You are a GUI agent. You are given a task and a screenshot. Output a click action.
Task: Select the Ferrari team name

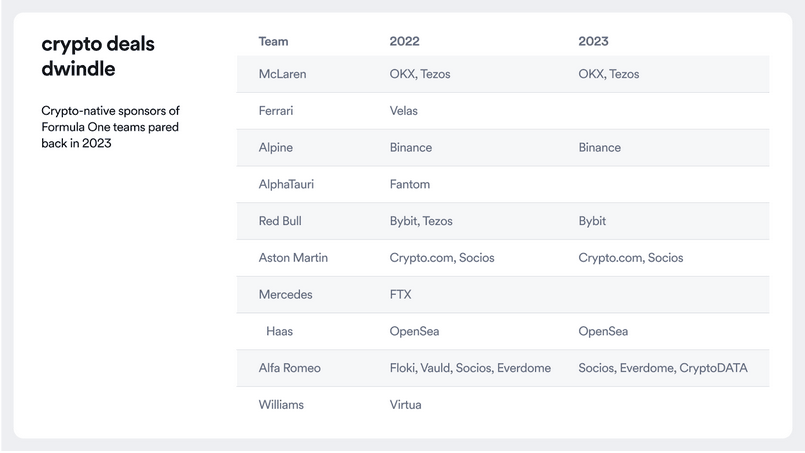(276, 110)
